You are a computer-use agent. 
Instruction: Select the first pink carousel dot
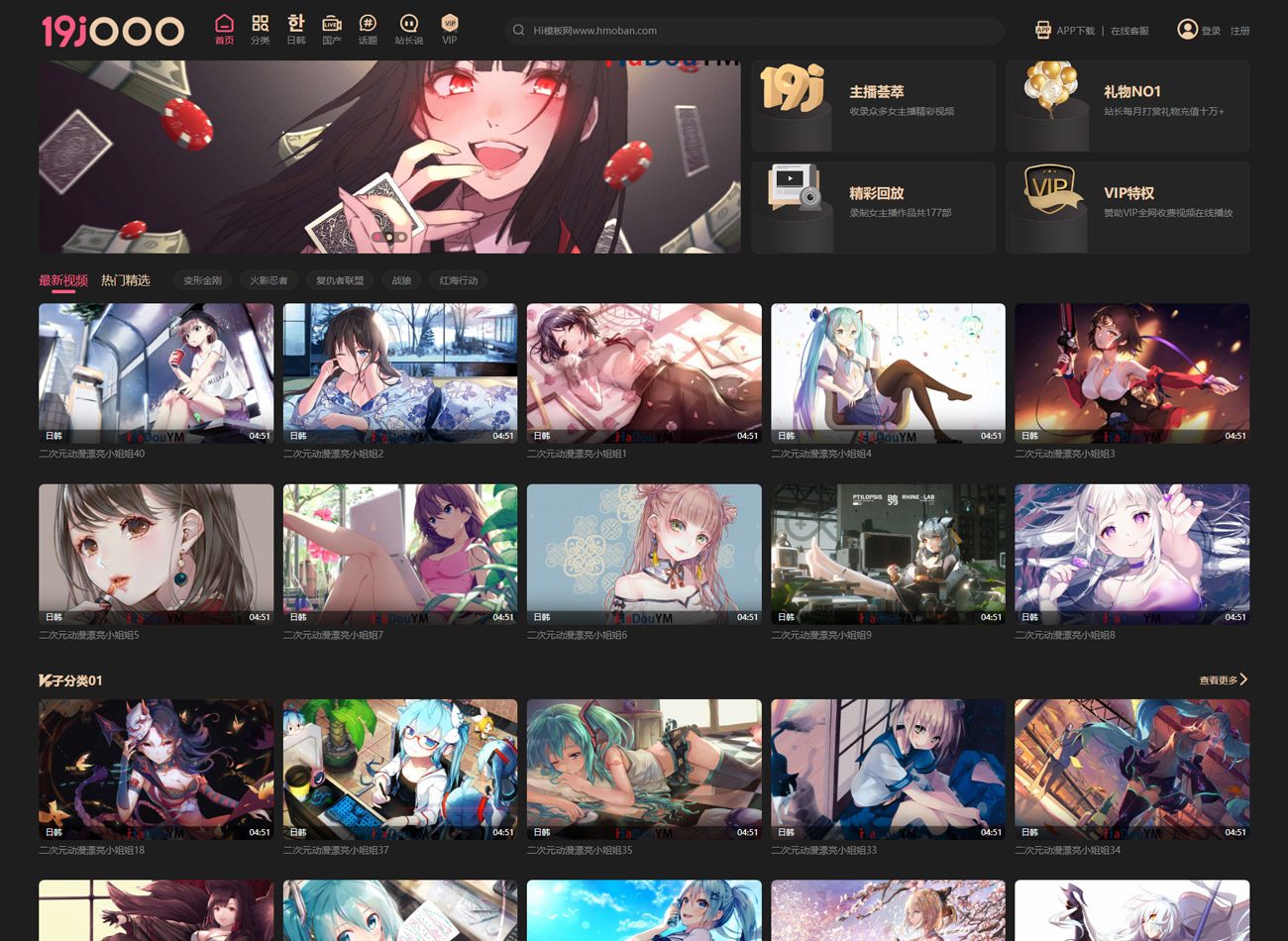377,237
